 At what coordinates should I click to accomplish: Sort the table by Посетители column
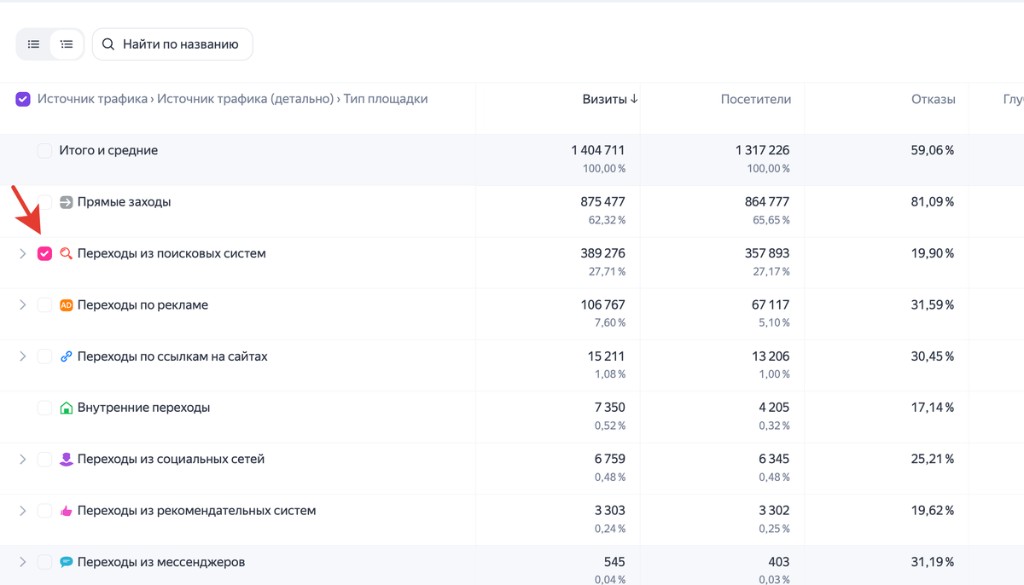(756, 99)
